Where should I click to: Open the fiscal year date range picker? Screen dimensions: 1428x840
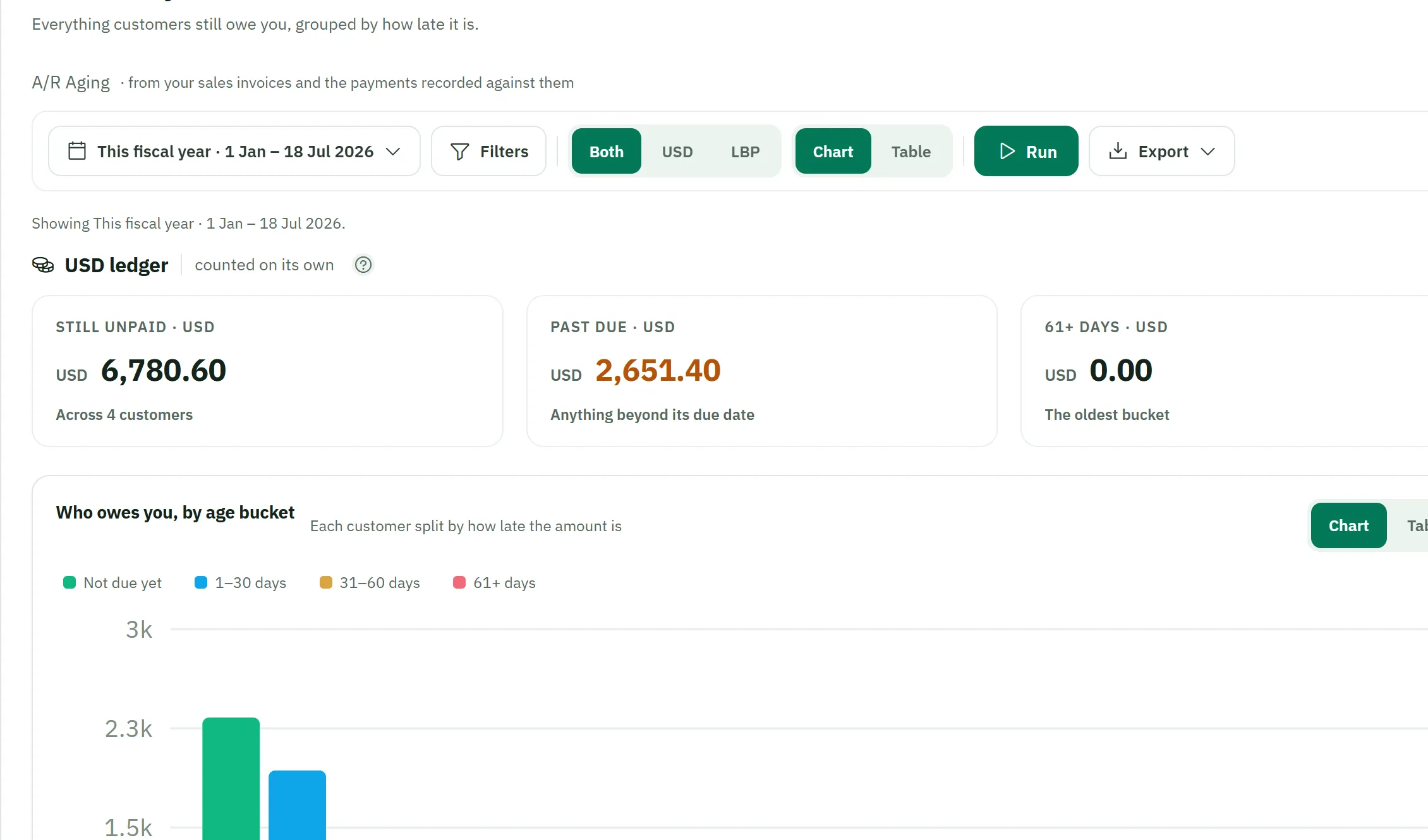[x=234, y=151]
